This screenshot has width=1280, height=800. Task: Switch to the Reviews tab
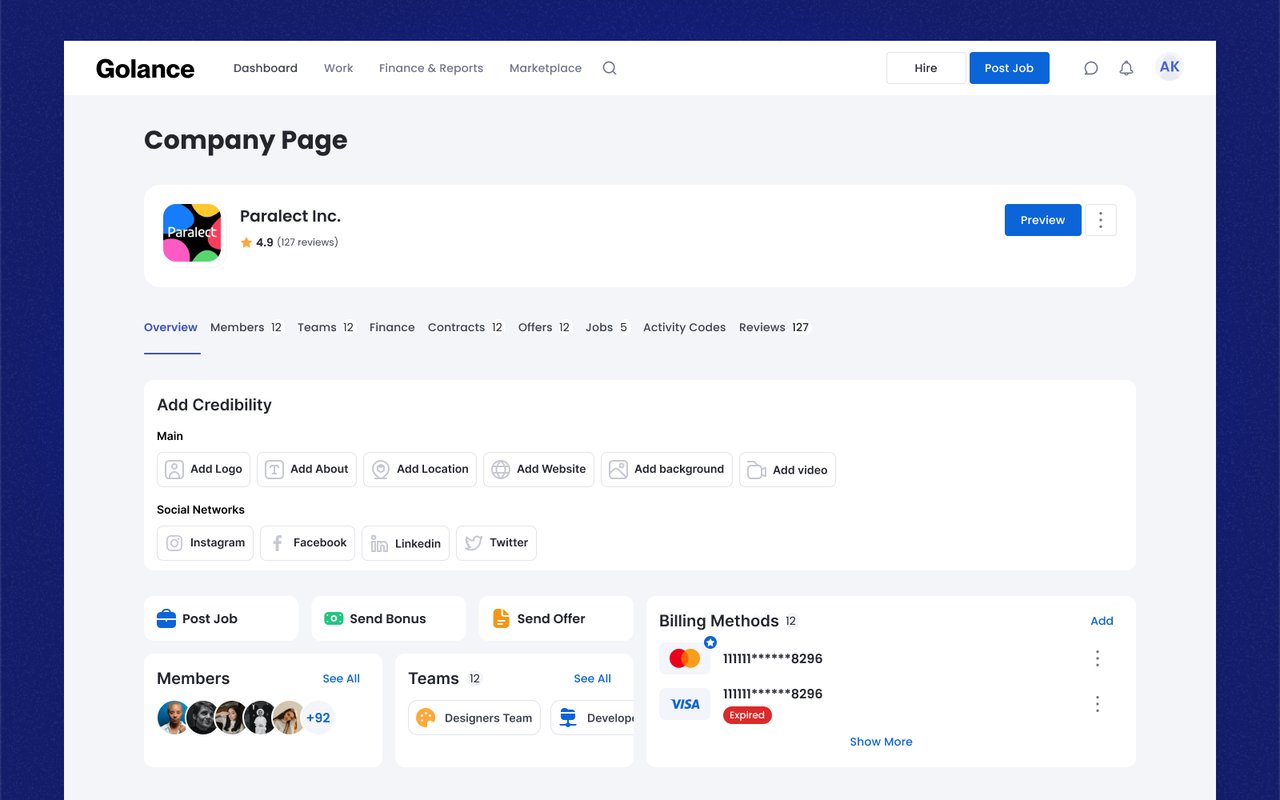pyautogui.click(x=774, y=327)
